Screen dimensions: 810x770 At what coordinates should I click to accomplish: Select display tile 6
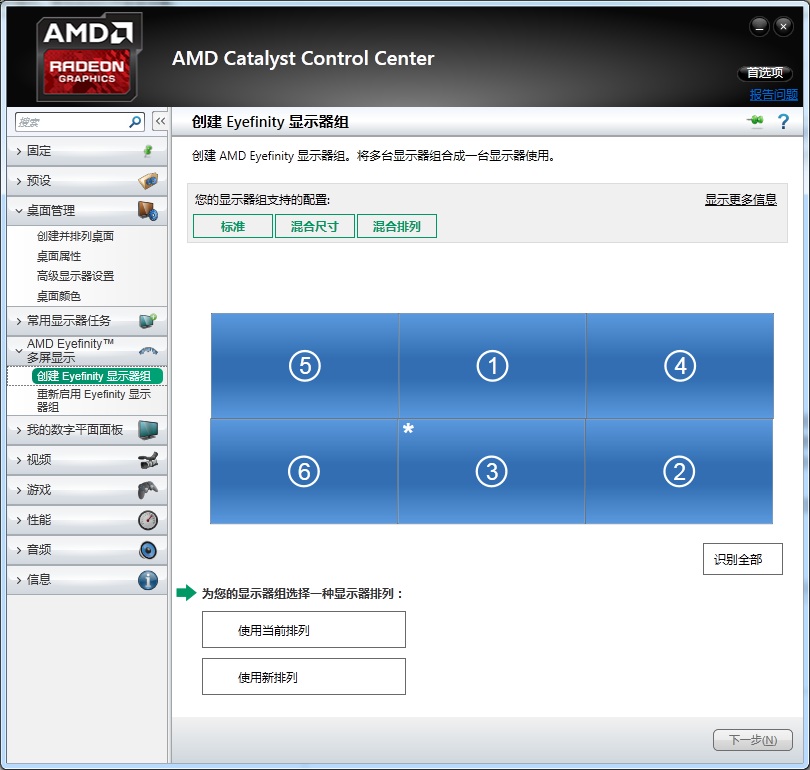point(304,472)
